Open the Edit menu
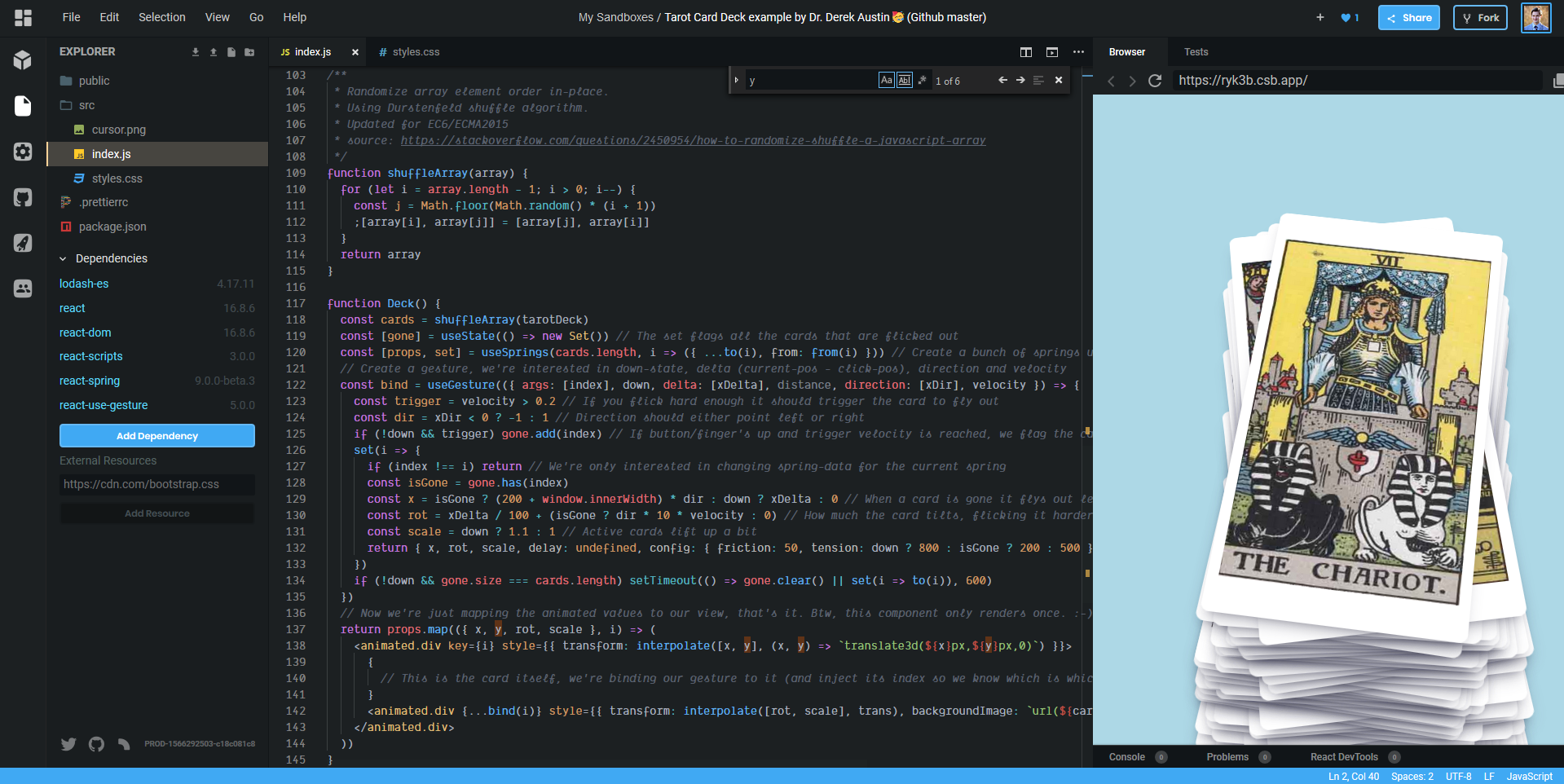Viewport: 1564px width, 784px height. [109, 17]
